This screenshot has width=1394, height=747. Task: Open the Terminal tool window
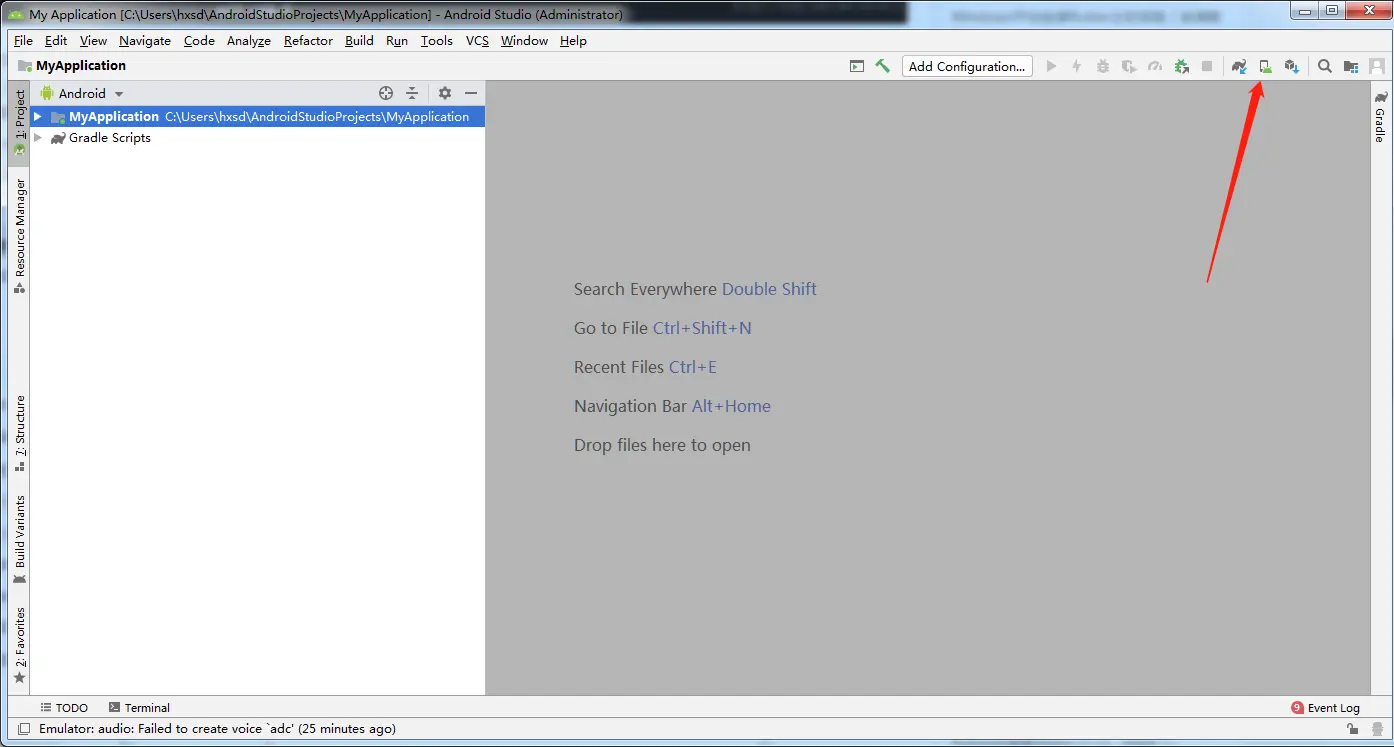(x=139, y=708)
